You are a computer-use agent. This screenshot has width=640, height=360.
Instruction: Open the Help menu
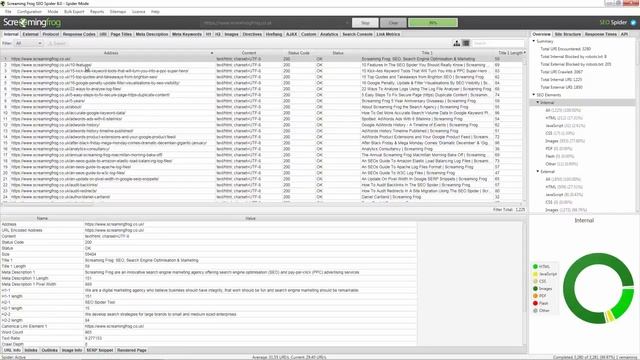[x=156, y=11]
